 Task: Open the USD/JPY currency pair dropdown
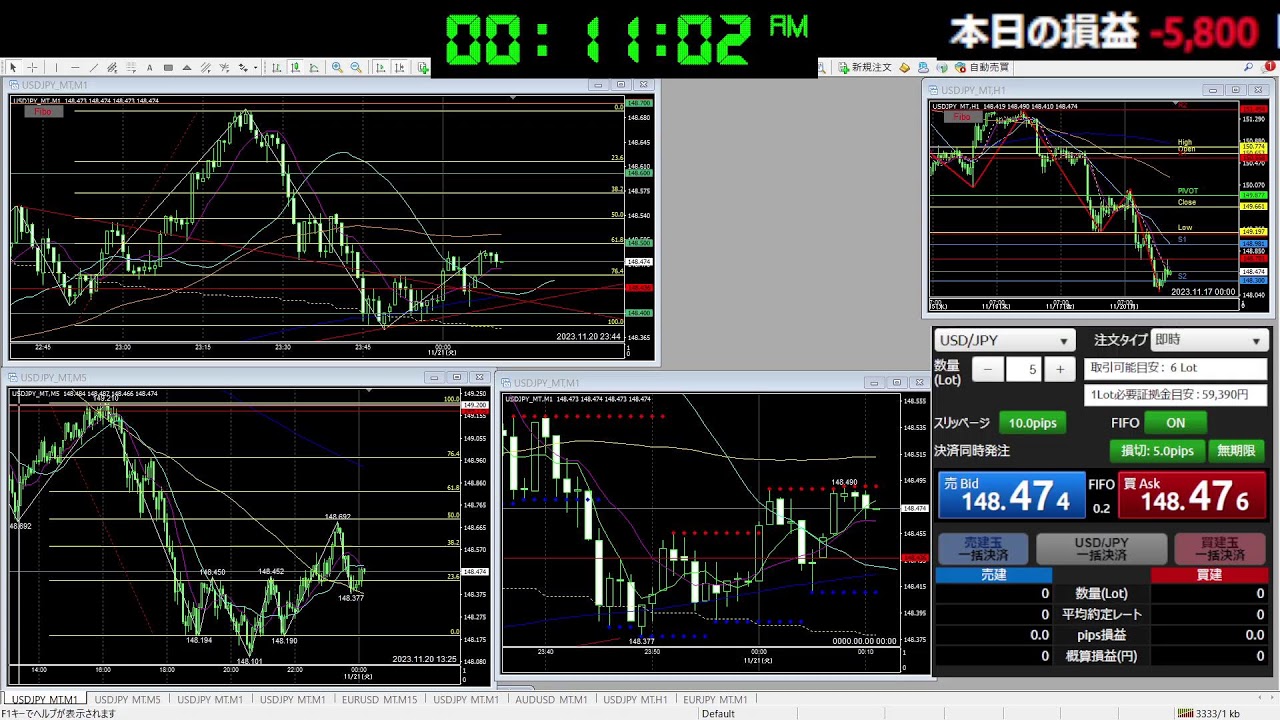pos(1004,341)
